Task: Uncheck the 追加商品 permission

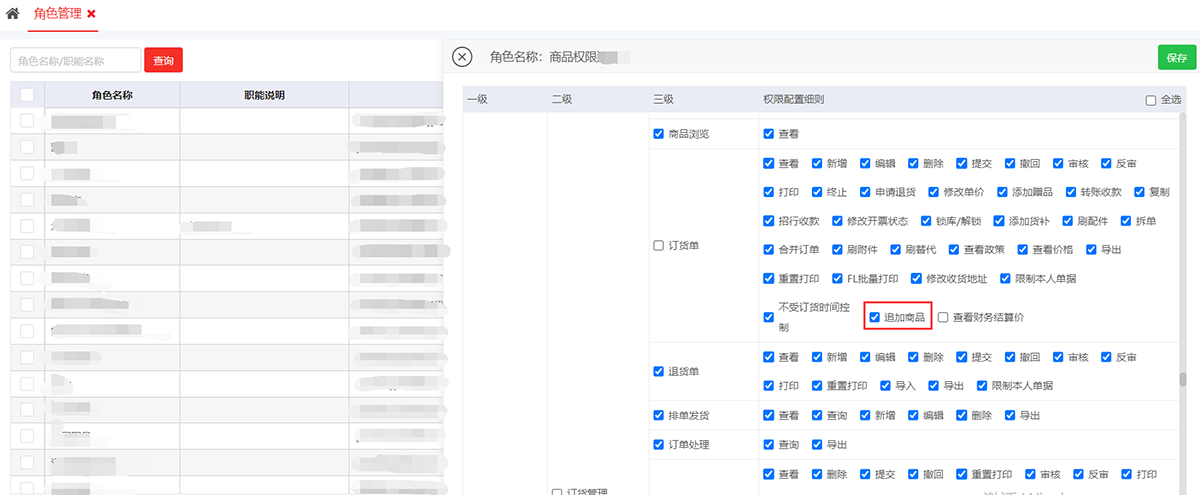Action: [875, 317]
